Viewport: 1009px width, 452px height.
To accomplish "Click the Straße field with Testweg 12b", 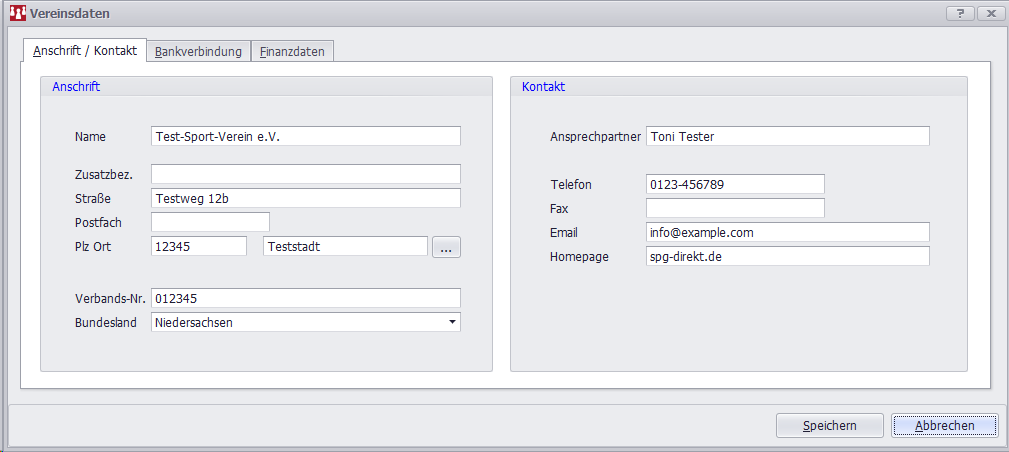I will tap(305, 198).
